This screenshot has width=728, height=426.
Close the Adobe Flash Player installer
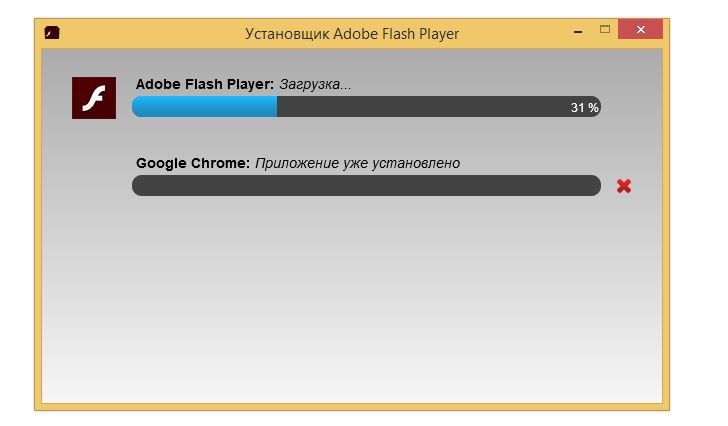click(640, 29)
